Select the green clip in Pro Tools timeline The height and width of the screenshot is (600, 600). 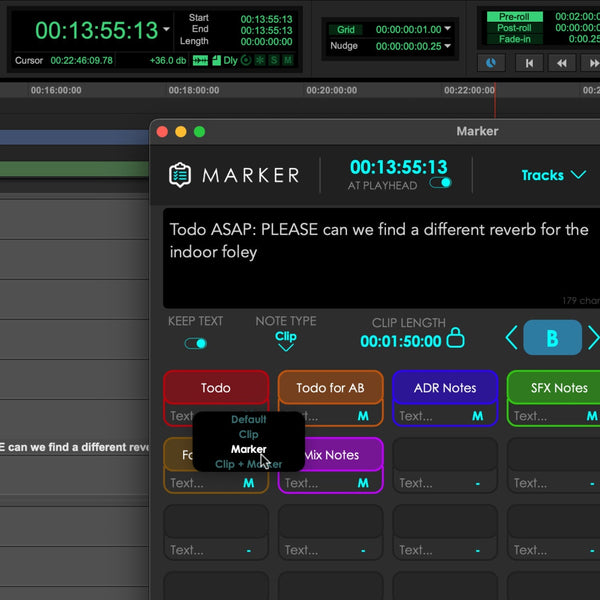pyautogui.click(x=74, y=169)
